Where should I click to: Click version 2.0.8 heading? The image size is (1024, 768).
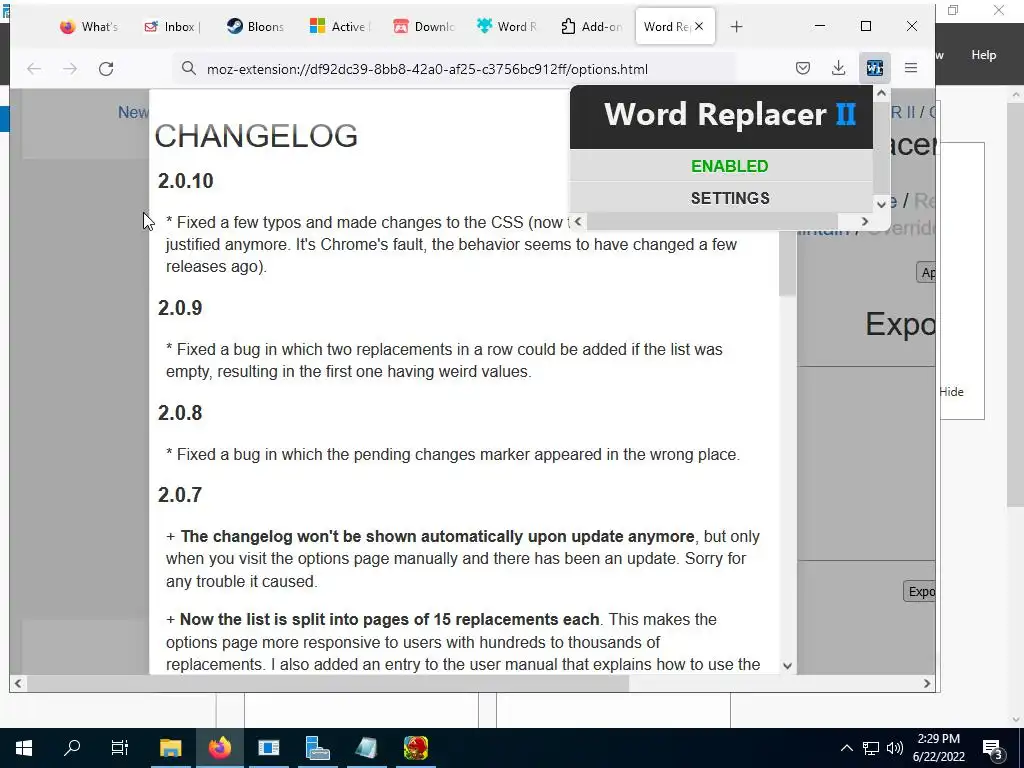click(180, 413)
